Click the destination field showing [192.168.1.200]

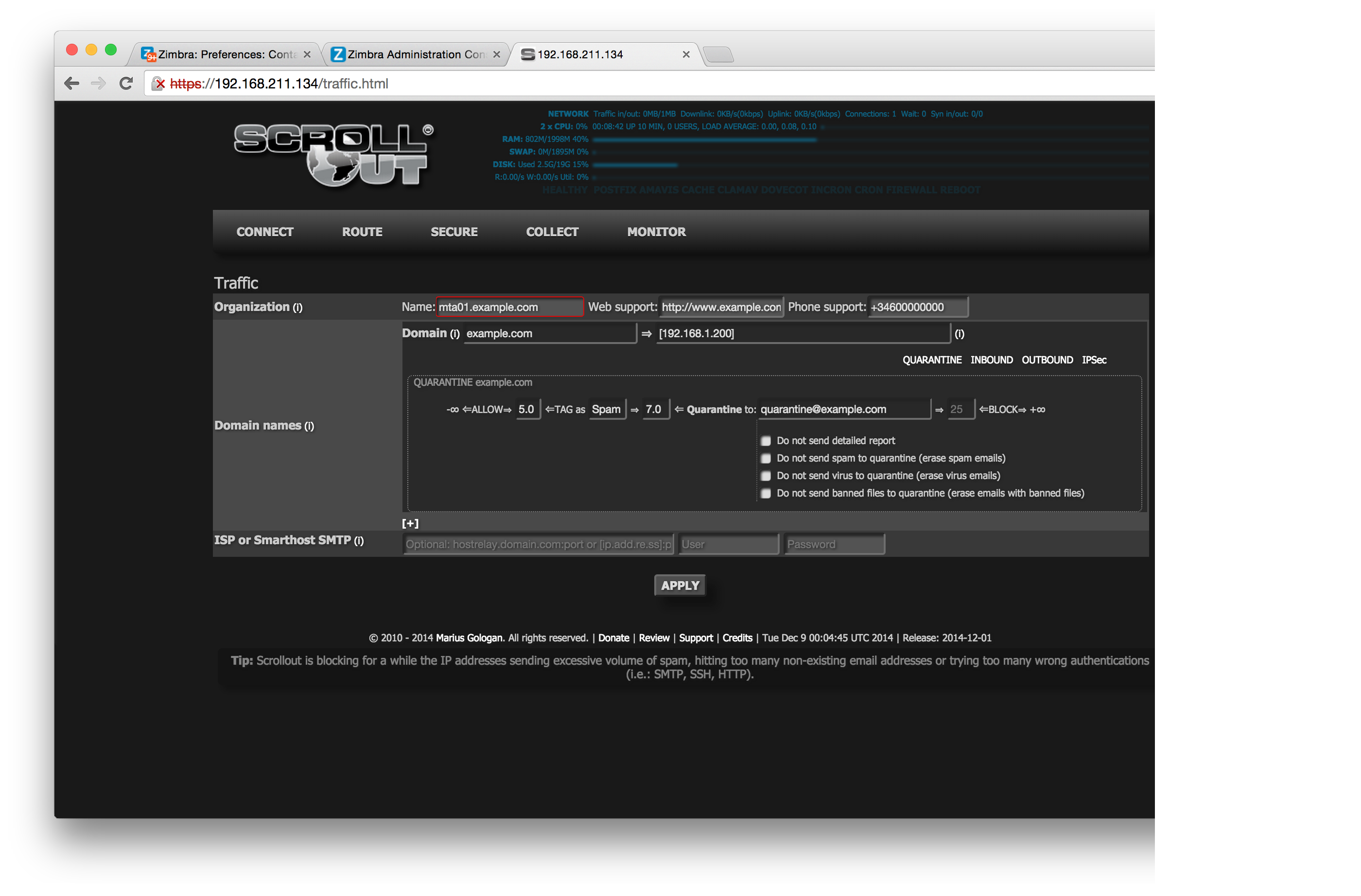[x=803, y=333]
